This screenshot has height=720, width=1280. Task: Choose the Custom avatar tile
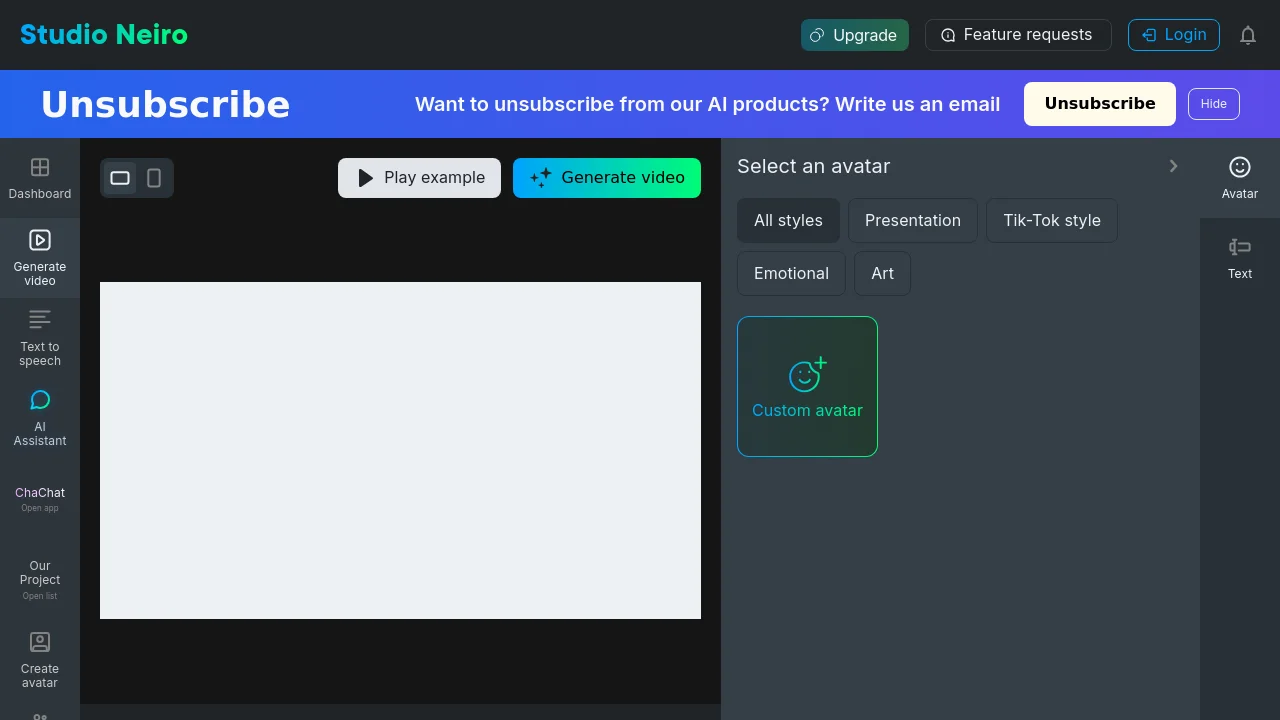coord(807,387)
